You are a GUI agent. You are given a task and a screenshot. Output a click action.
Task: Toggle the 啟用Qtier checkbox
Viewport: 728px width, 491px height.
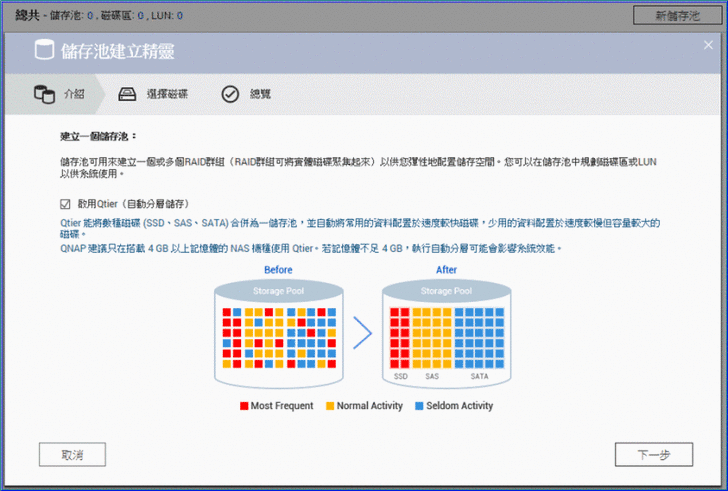[65, 204]
